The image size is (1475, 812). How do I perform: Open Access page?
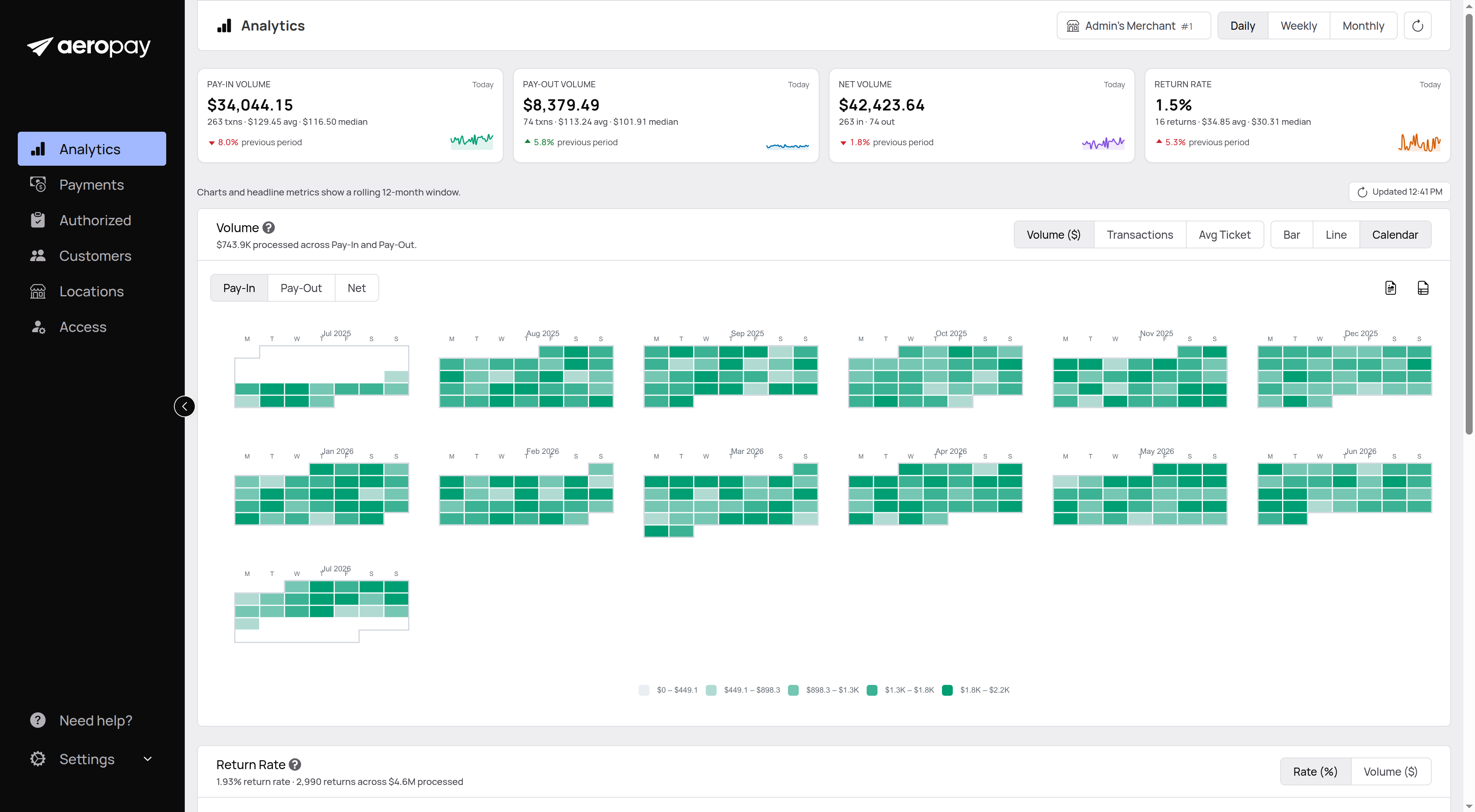pos(92,327)
